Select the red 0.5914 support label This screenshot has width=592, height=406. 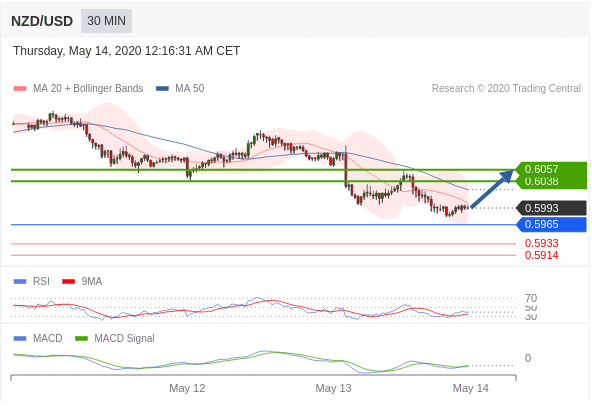(x=541, y=255)
